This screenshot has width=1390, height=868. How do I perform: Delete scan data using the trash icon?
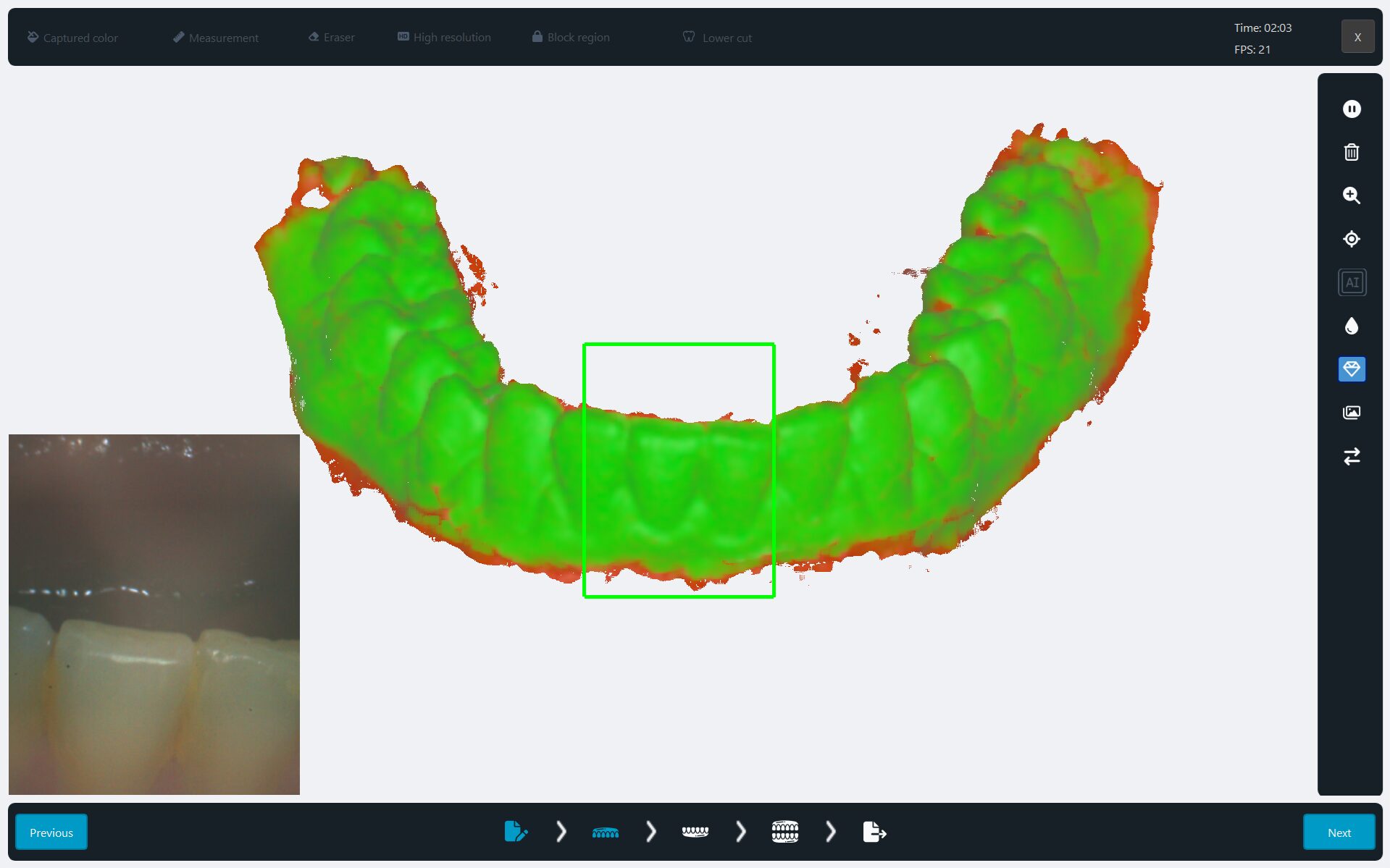tap(1351, 152)
